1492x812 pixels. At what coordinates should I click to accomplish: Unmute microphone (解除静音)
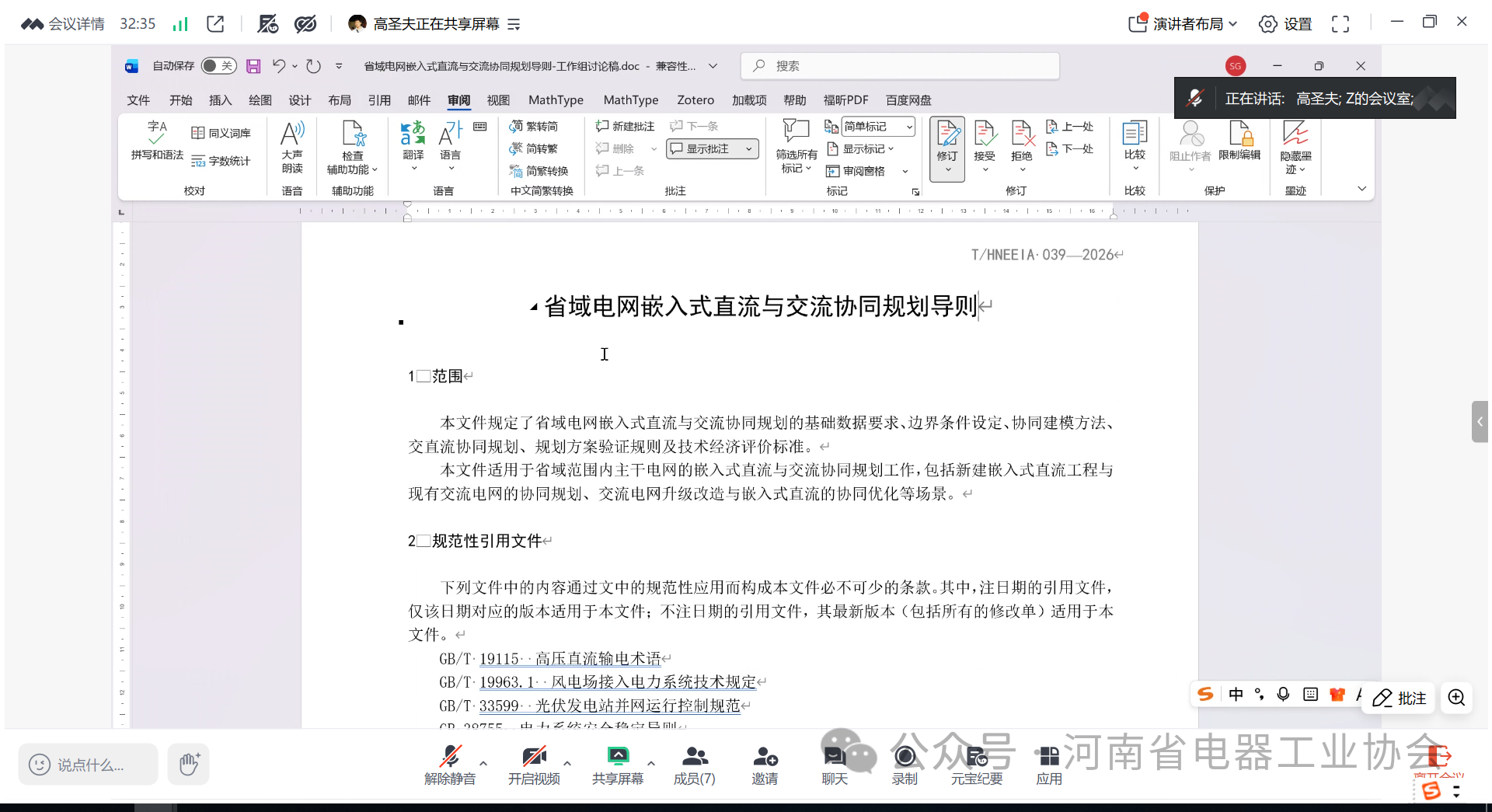pyautogui.click(x=450, y=765)
